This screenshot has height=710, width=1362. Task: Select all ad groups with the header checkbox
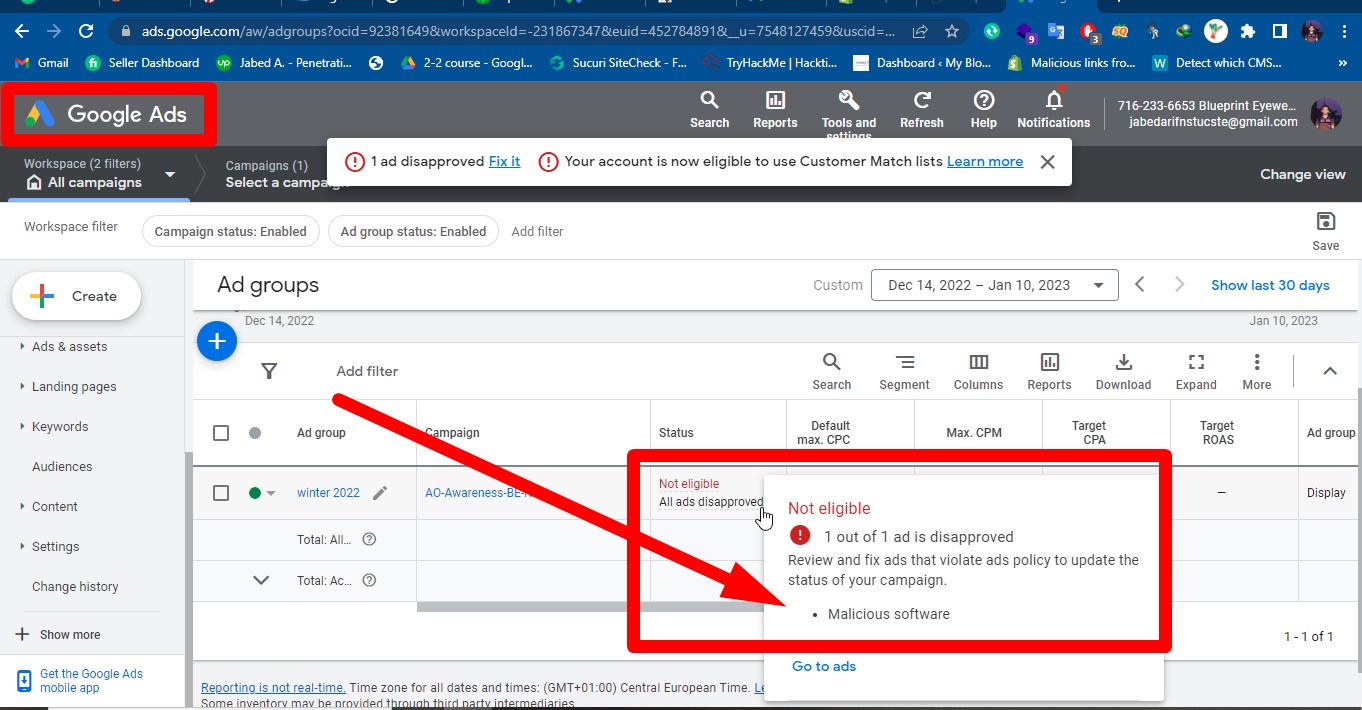pos(221,433)
